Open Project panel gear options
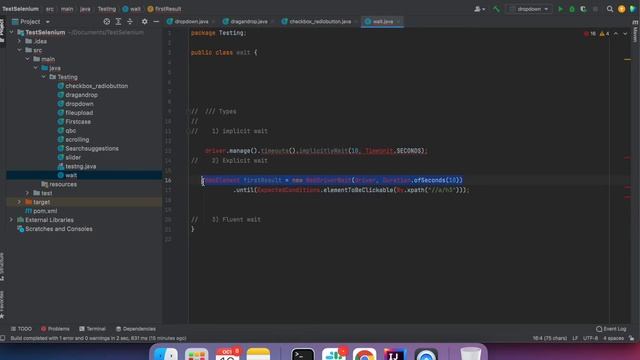Image resolution: width=640 pixels, height=360 pixels. [x=144, y=22]
